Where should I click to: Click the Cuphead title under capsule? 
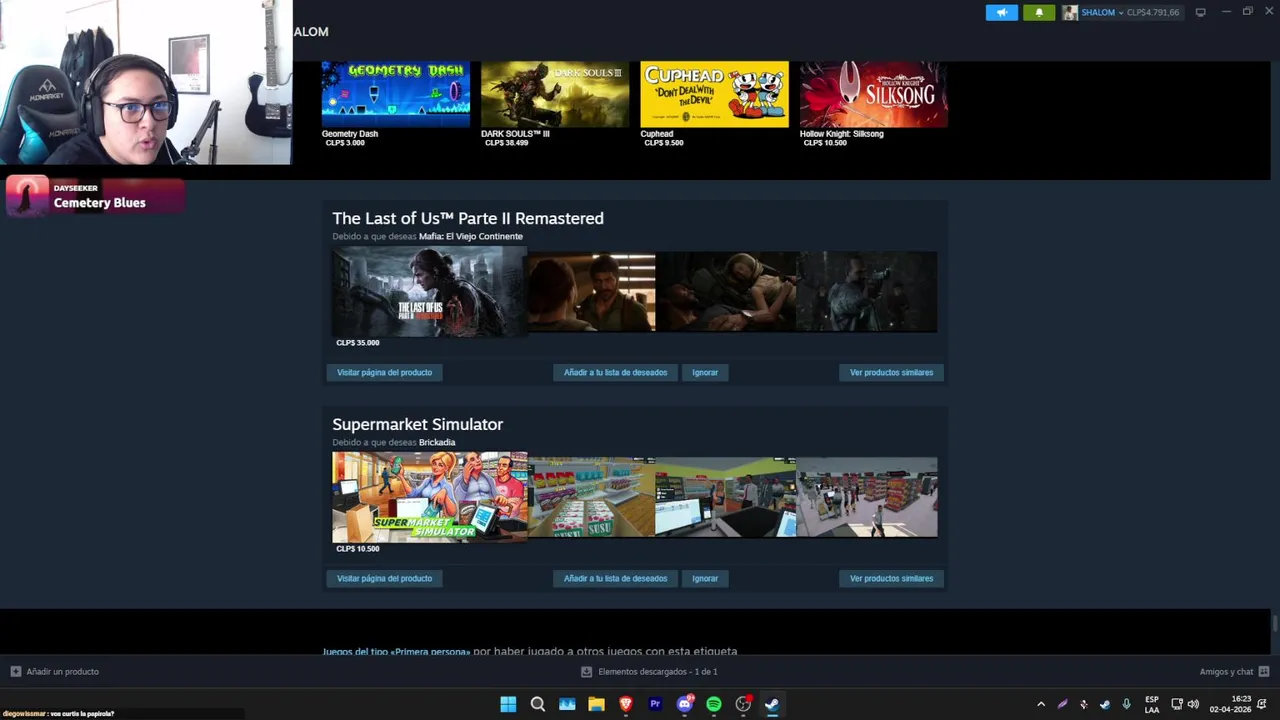point(657,134)
